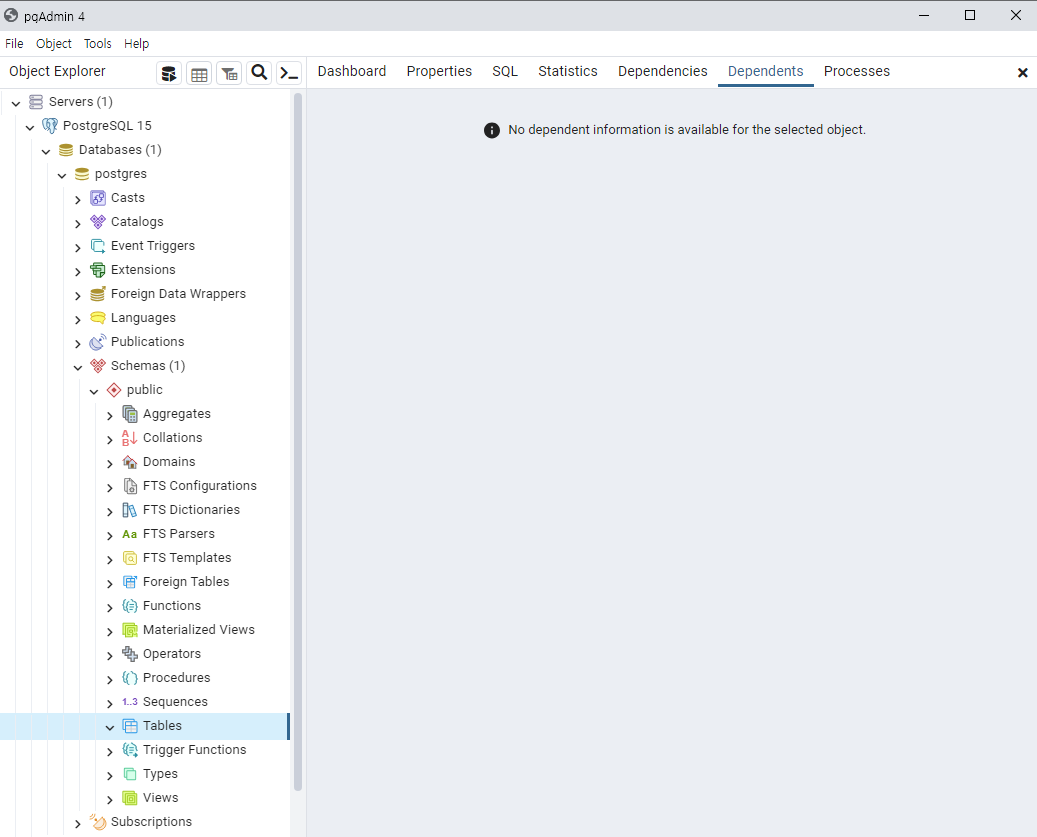Select the FTS Templates tree item
This screenshot has width=1037, height=837.
(187, 558)
